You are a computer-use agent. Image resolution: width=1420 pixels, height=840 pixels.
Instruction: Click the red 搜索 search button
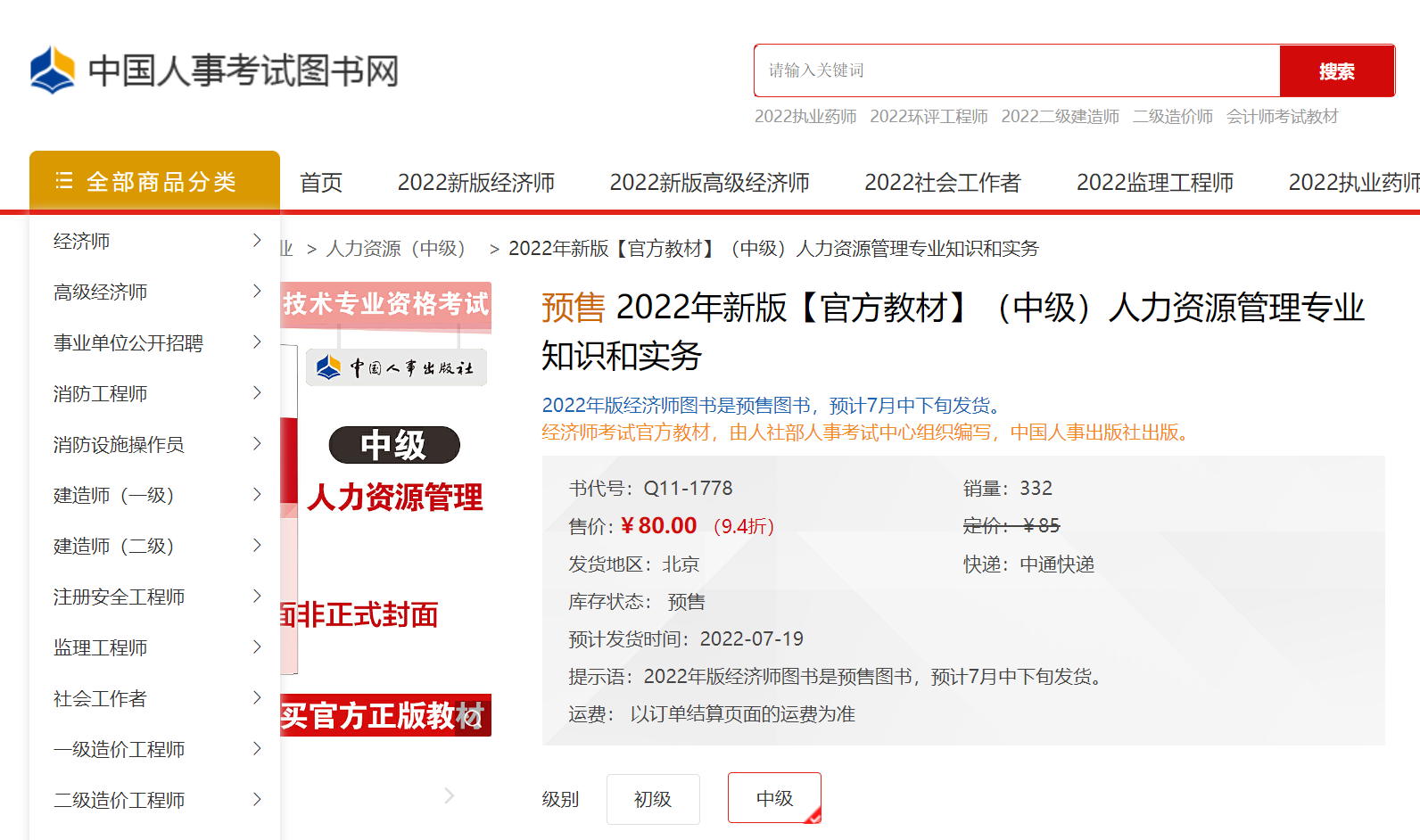pos(1337,70)
